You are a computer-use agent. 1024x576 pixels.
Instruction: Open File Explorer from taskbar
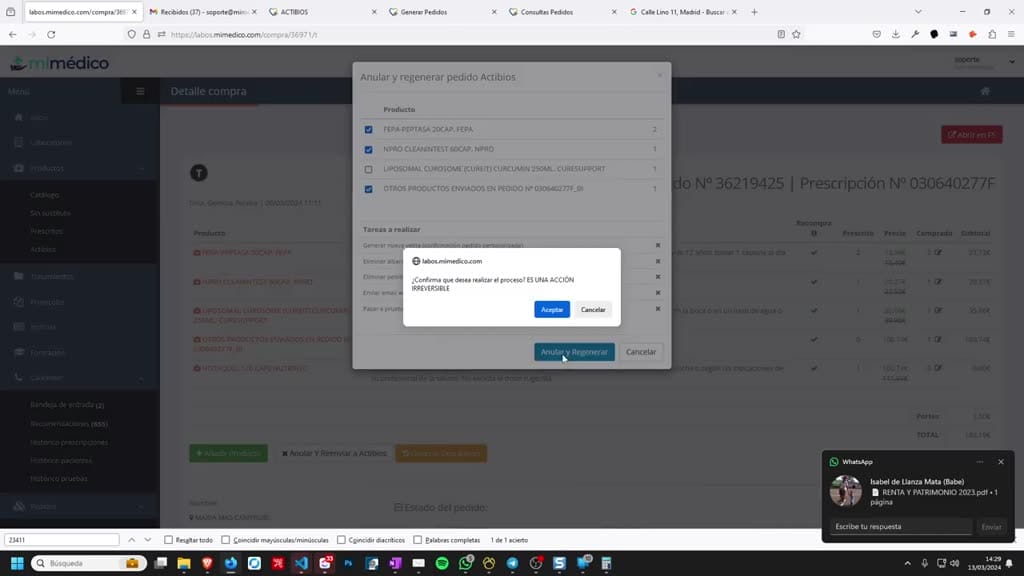(x=184, y=563)
